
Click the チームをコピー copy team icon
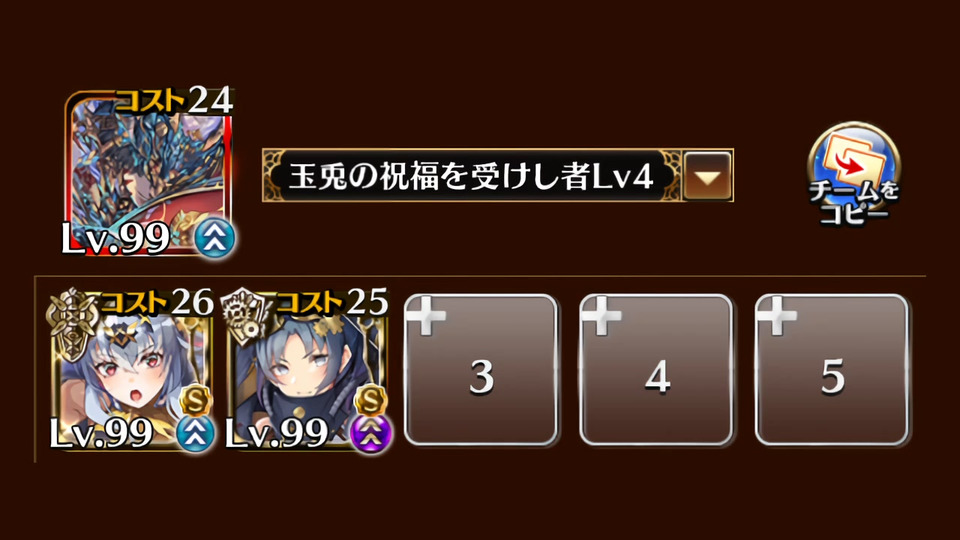853,173
